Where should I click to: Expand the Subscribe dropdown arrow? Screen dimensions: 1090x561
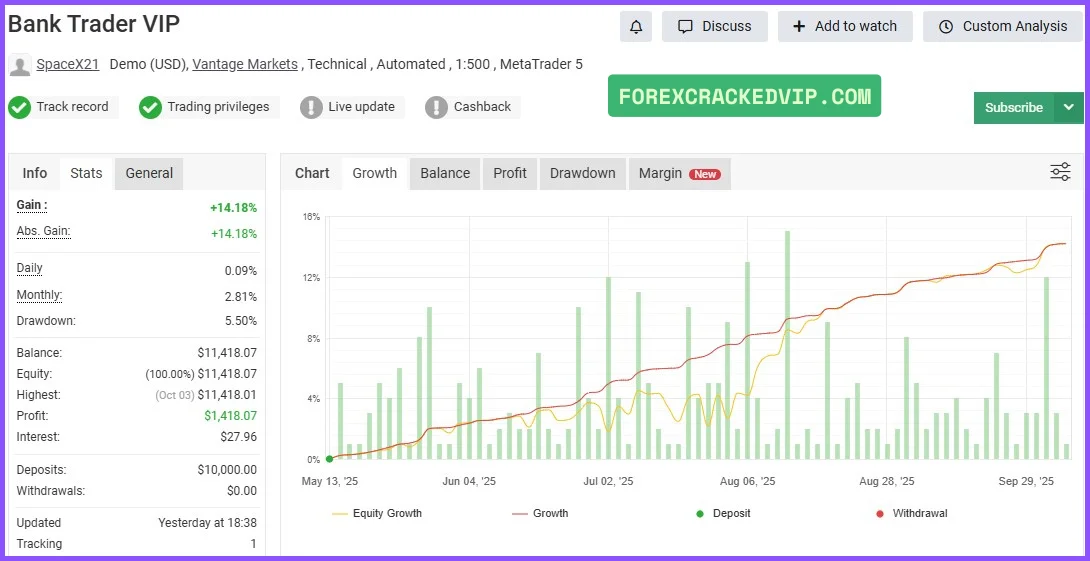[x=1069, y=108]
